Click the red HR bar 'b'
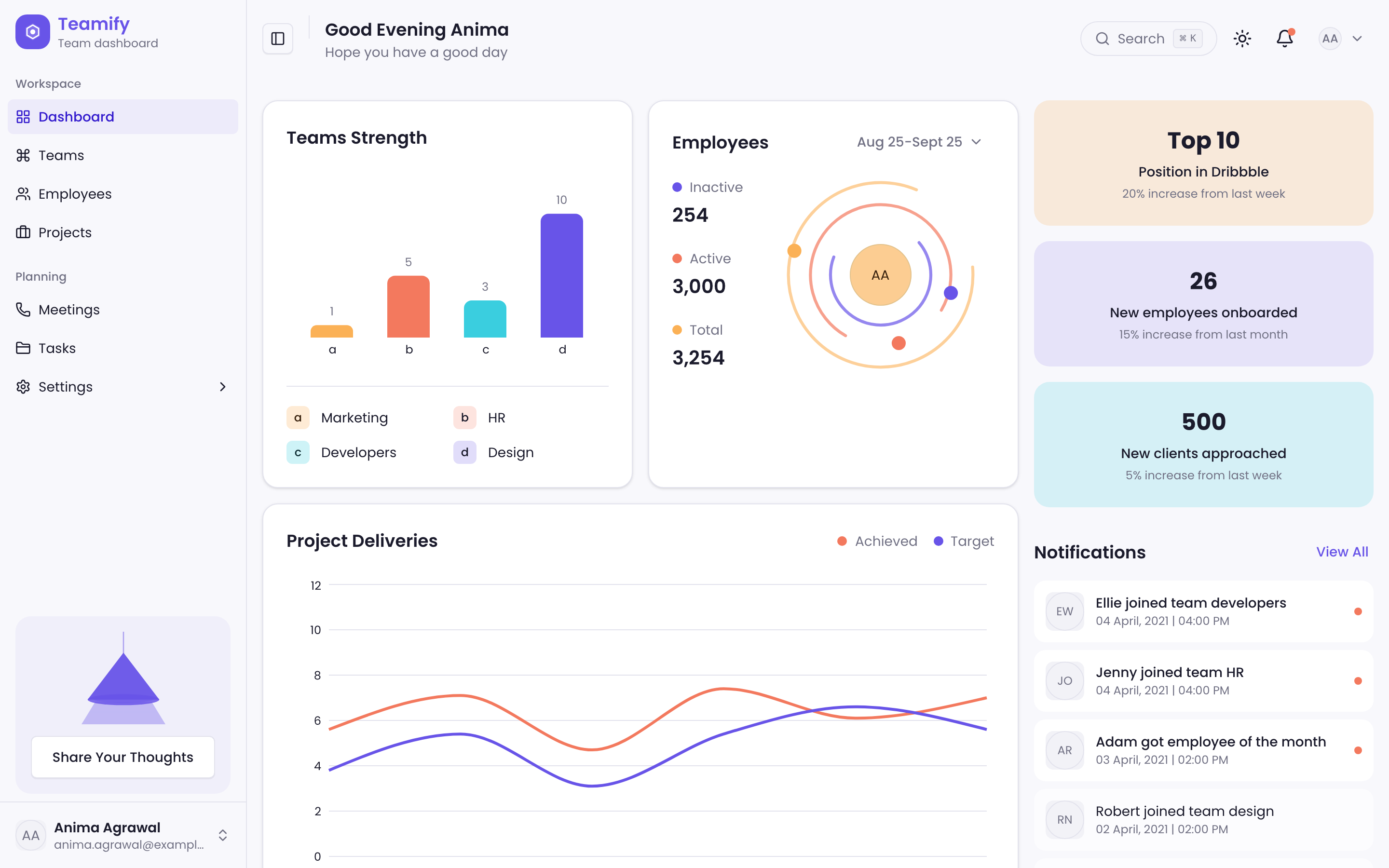The image size is (1389, 868). (x=408, y=307)
